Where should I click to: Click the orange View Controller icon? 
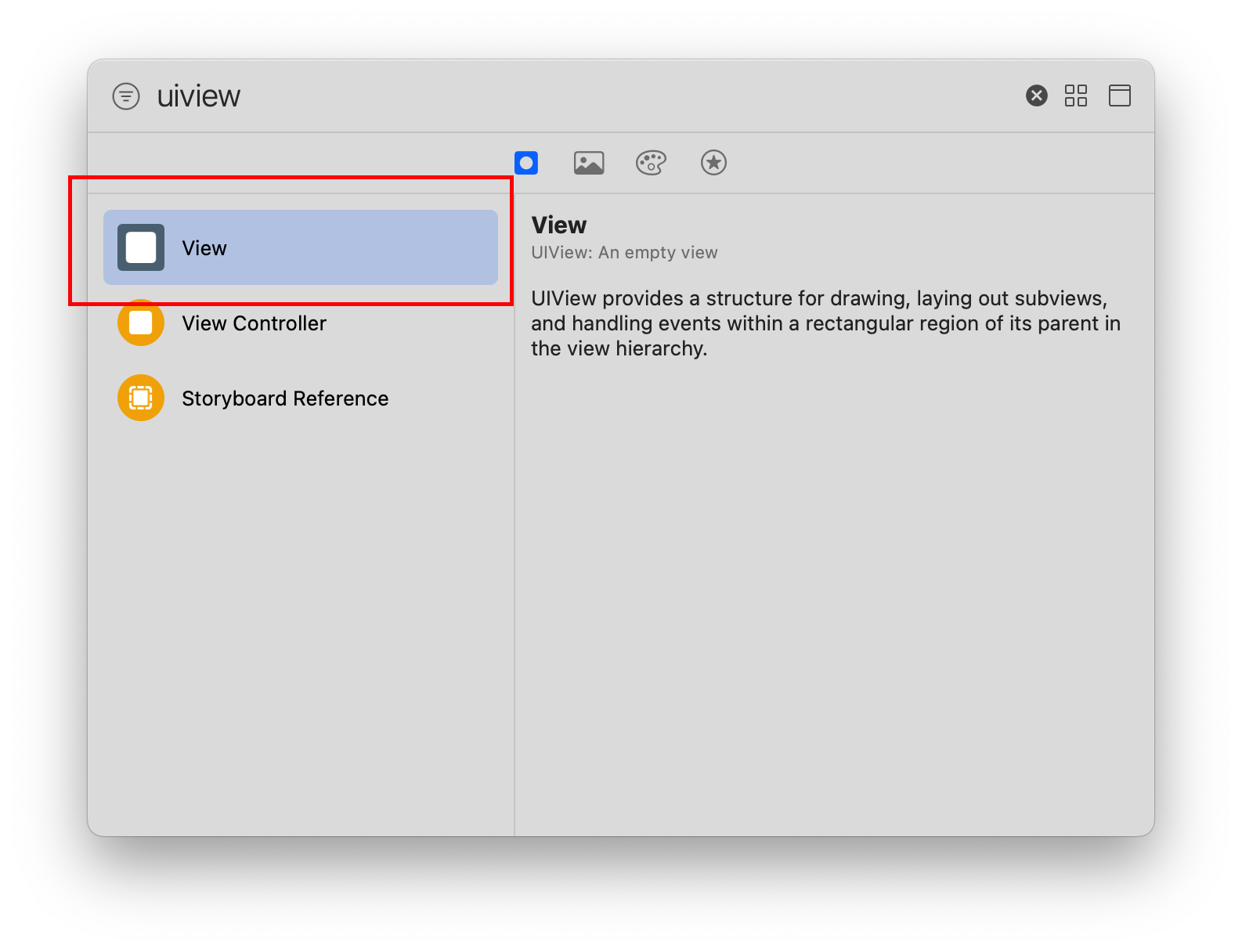141,323
